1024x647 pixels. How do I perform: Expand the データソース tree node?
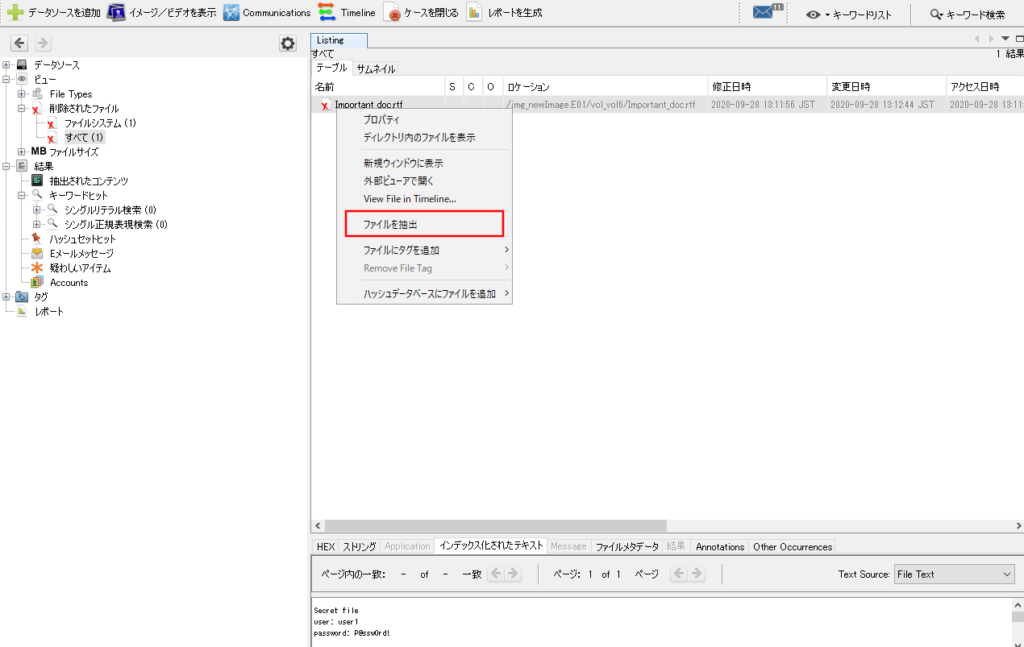coord(6,65)
